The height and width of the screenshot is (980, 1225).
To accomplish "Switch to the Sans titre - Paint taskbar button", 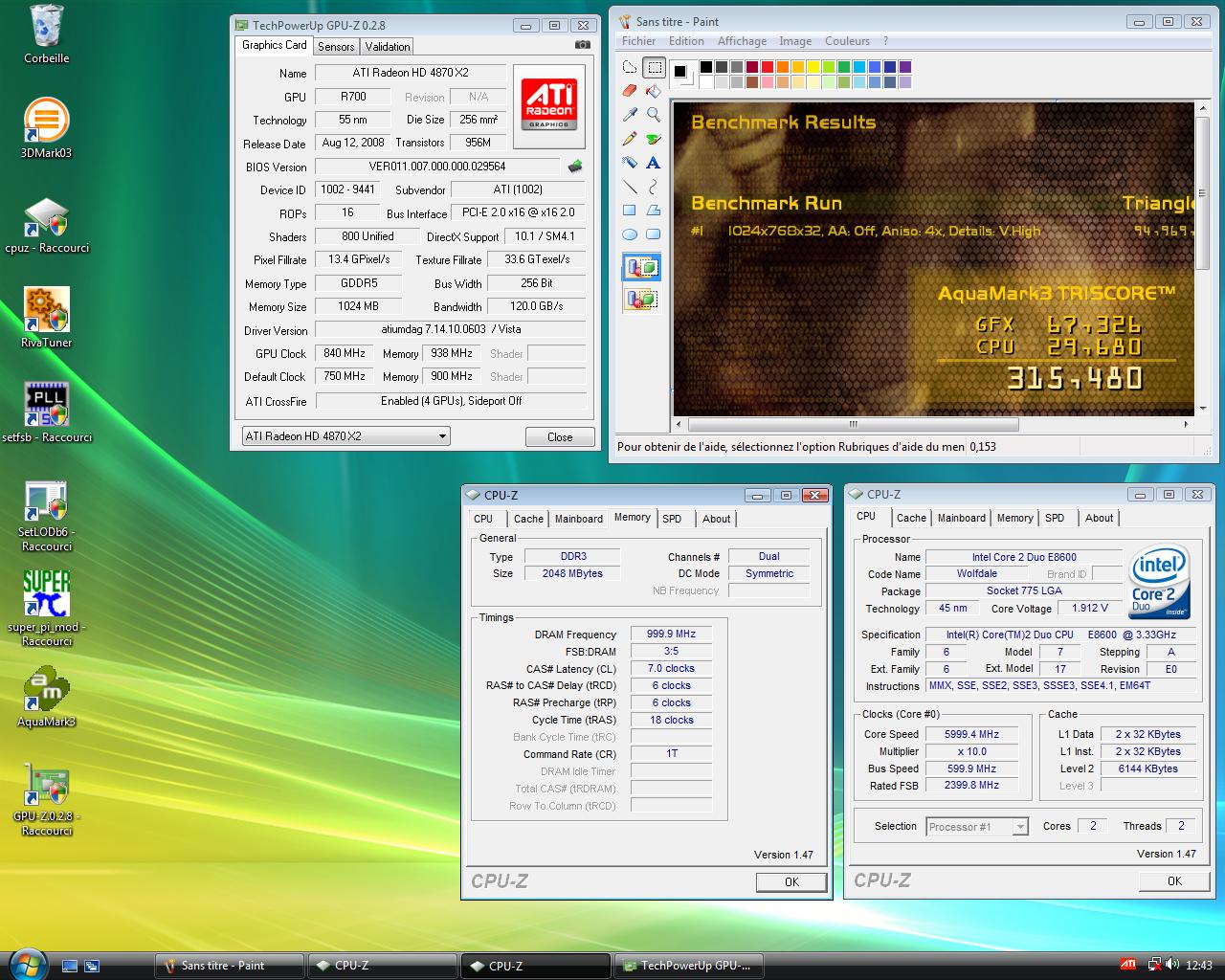I will tap(229, 966).
